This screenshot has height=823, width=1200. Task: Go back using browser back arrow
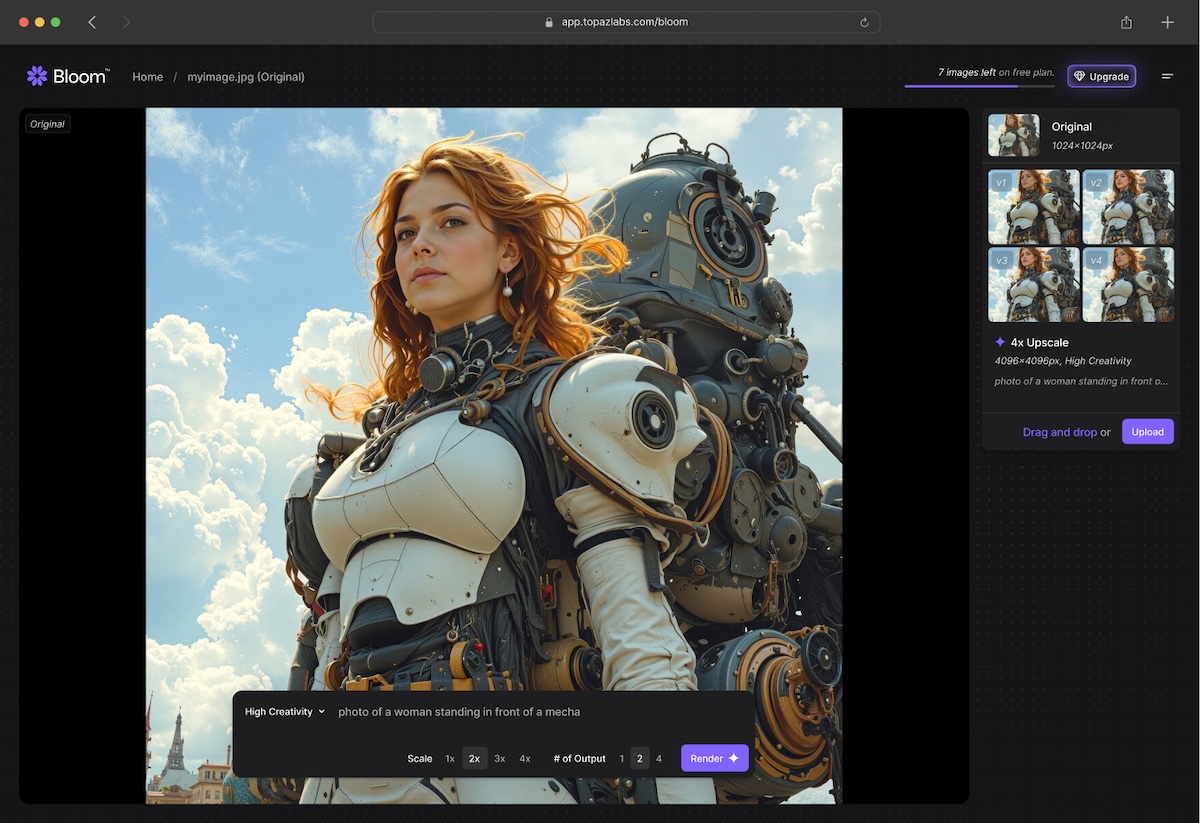(92, 22)
